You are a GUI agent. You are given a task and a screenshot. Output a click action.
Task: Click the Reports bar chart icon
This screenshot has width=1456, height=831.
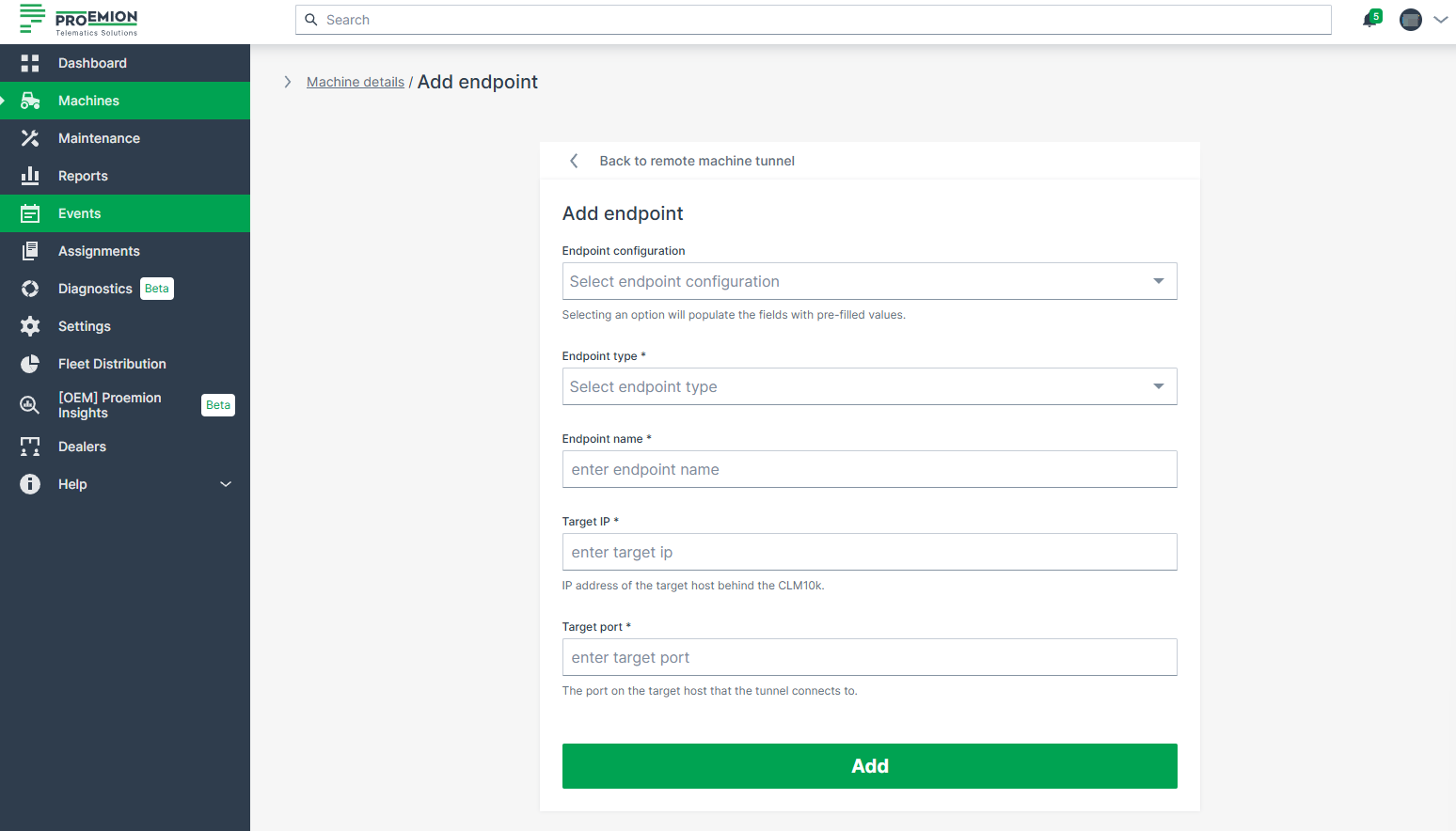pos(30,176)
